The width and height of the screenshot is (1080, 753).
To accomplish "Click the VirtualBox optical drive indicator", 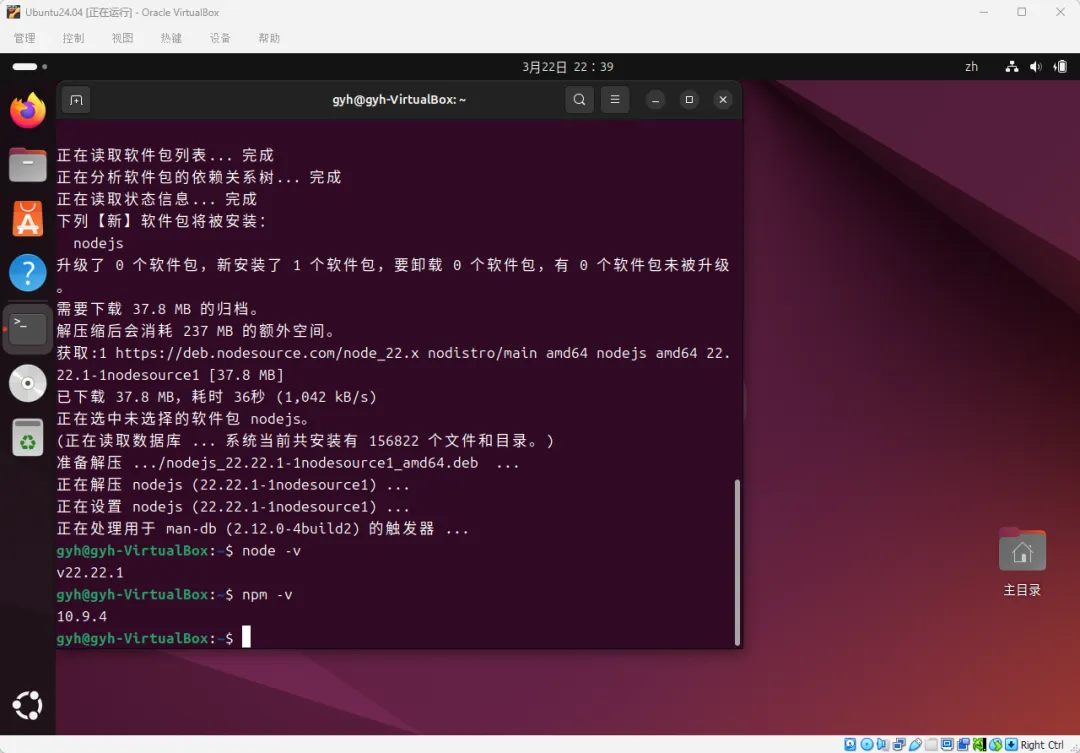I will [866, 744].
